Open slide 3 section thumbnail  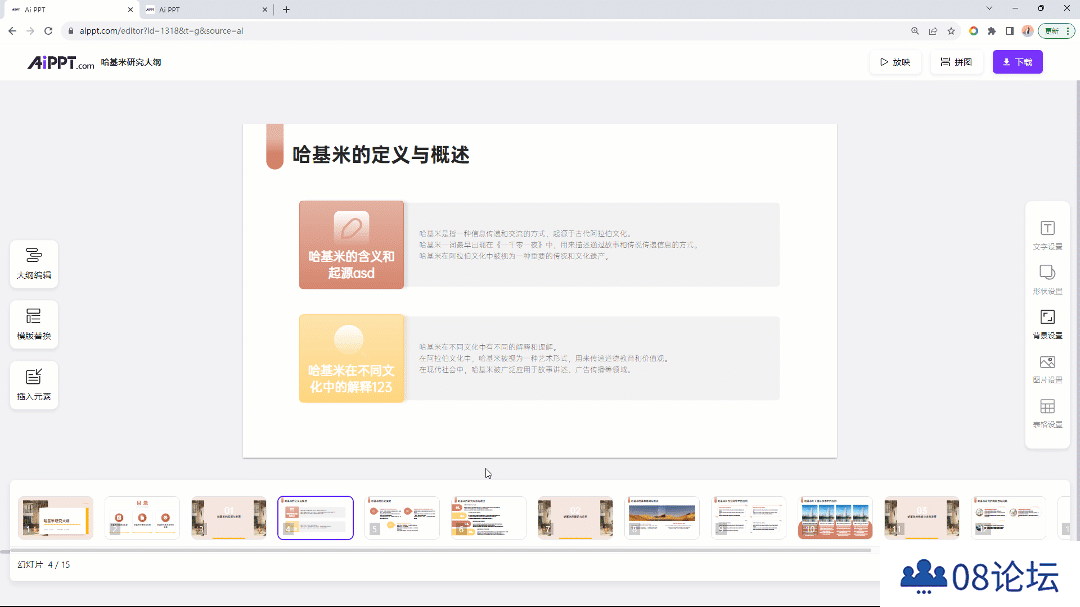(x=229, y=517)
